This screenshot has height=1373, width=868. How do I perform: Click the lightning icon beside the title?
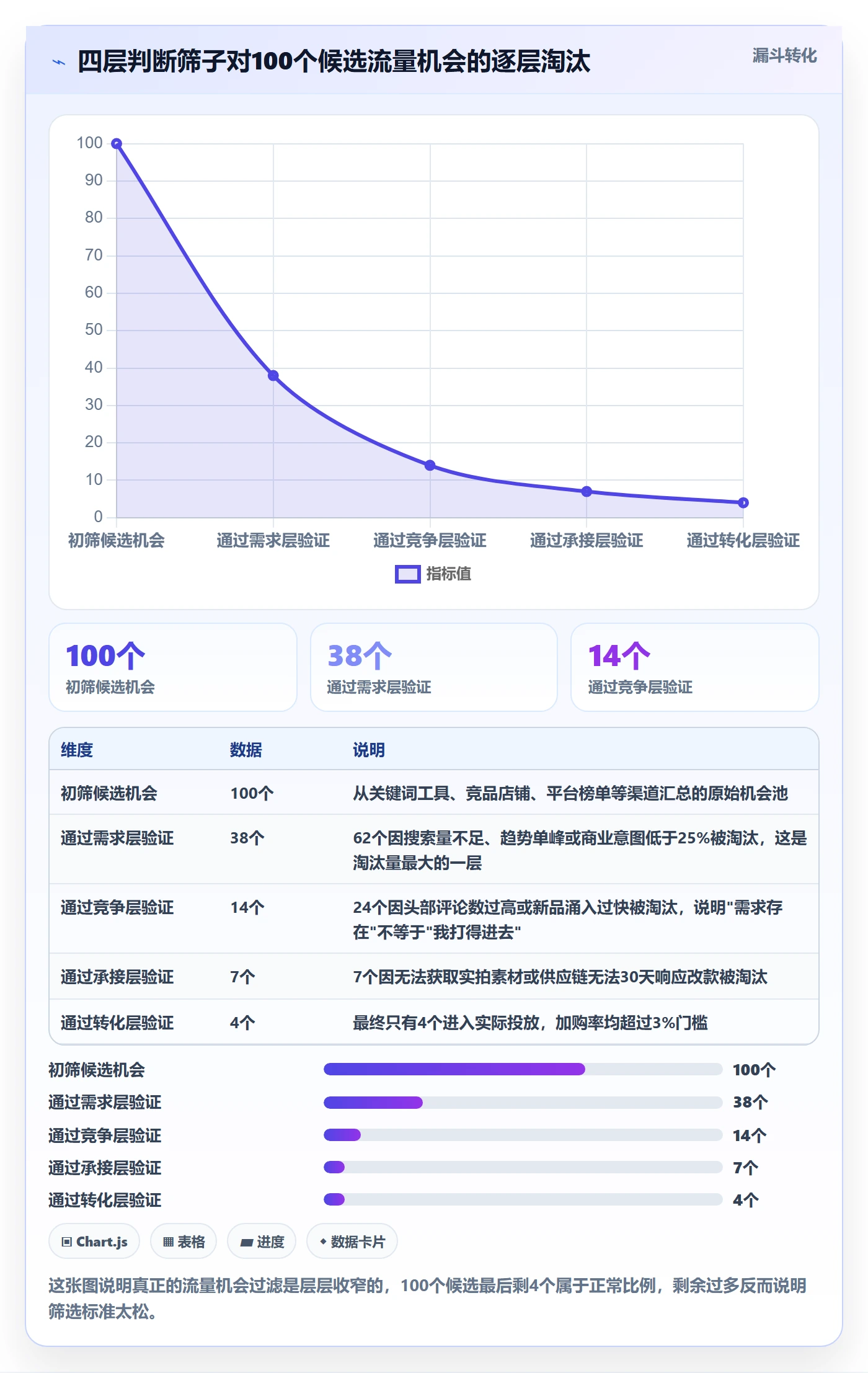click(59, 62)
